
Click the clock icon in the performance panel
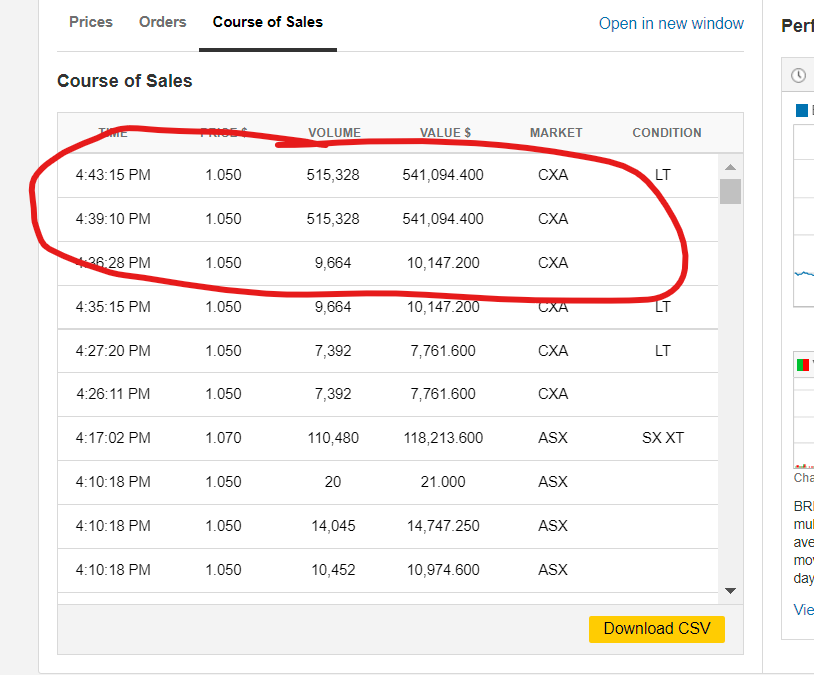798,76
